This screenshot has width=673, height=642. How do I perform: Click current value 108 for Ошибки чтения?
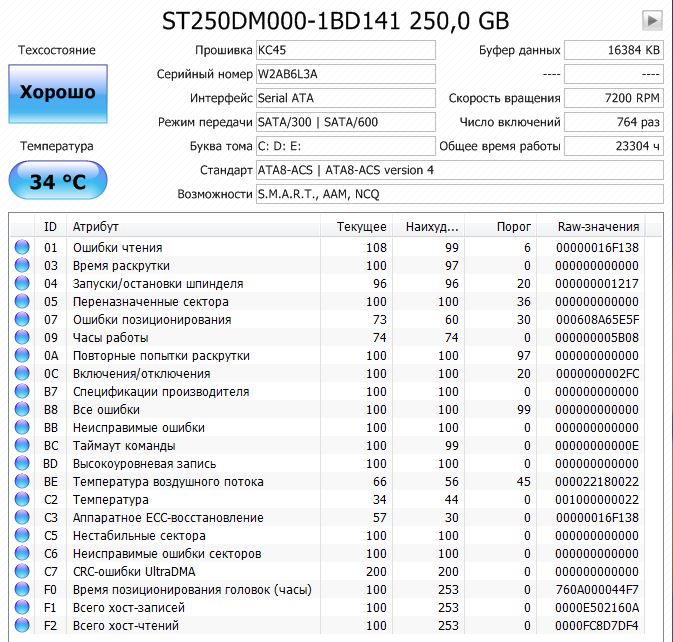[376, 248]
